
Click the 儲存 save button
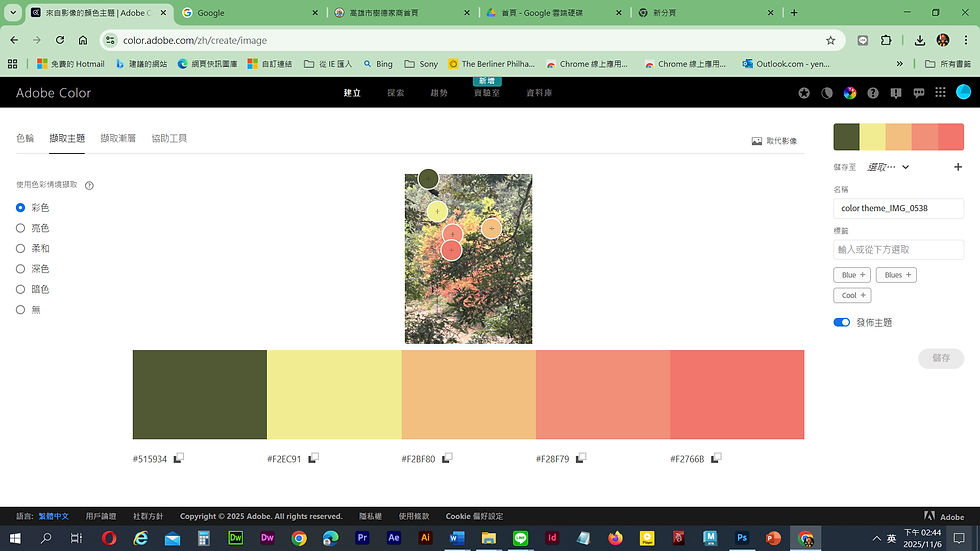coord(941,358)
